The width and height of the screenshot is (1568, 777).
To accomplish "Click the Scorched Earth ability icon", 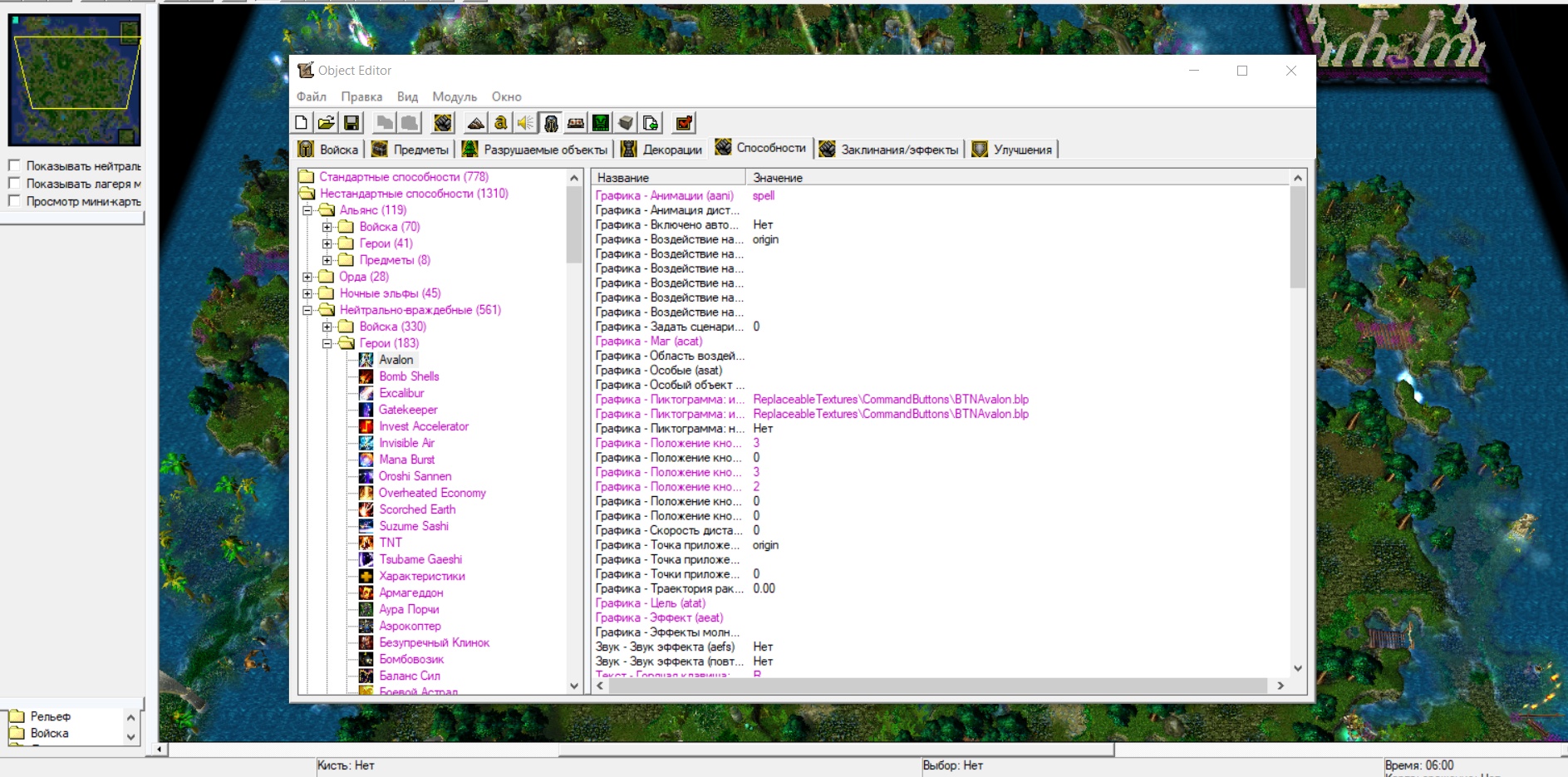I will (366, 509).
